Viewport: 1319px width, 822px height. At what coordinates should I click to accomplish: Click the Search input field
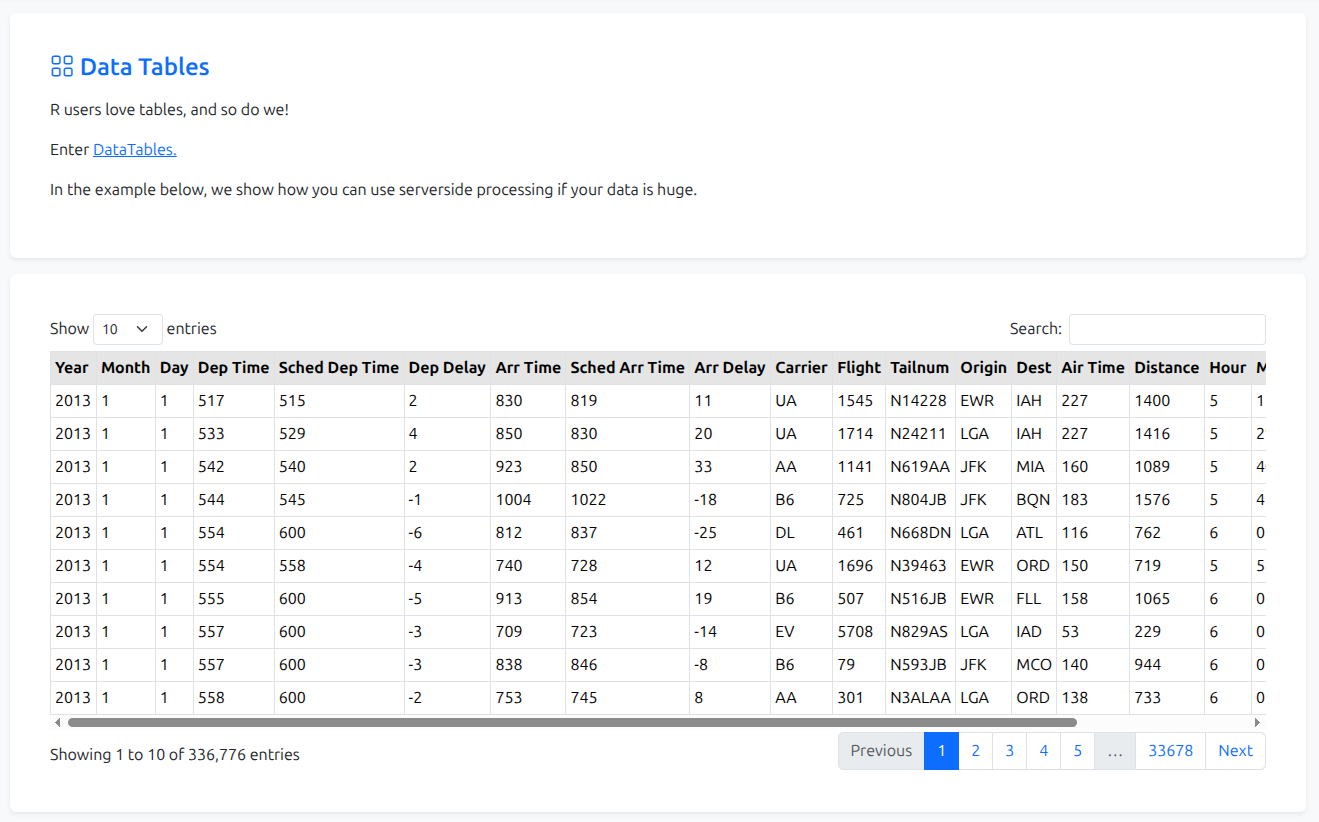pos(1166,329)
